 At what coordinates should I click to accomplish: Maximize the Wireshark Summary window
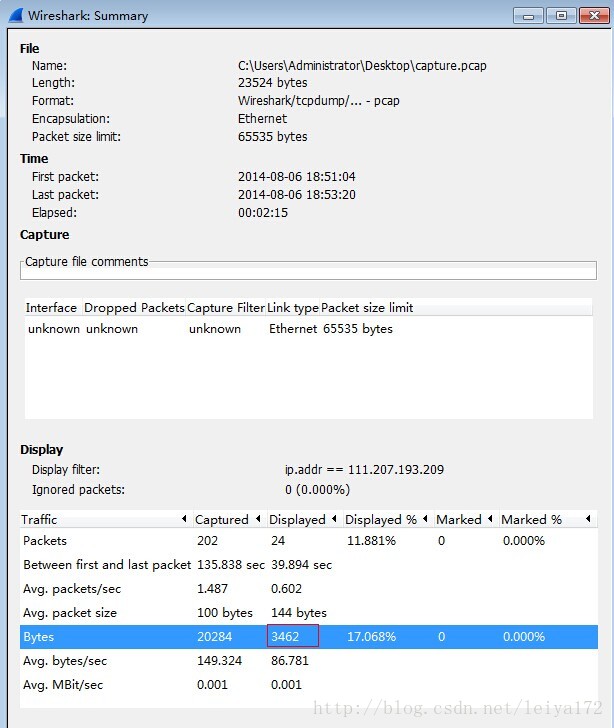(x=561, y=16)
